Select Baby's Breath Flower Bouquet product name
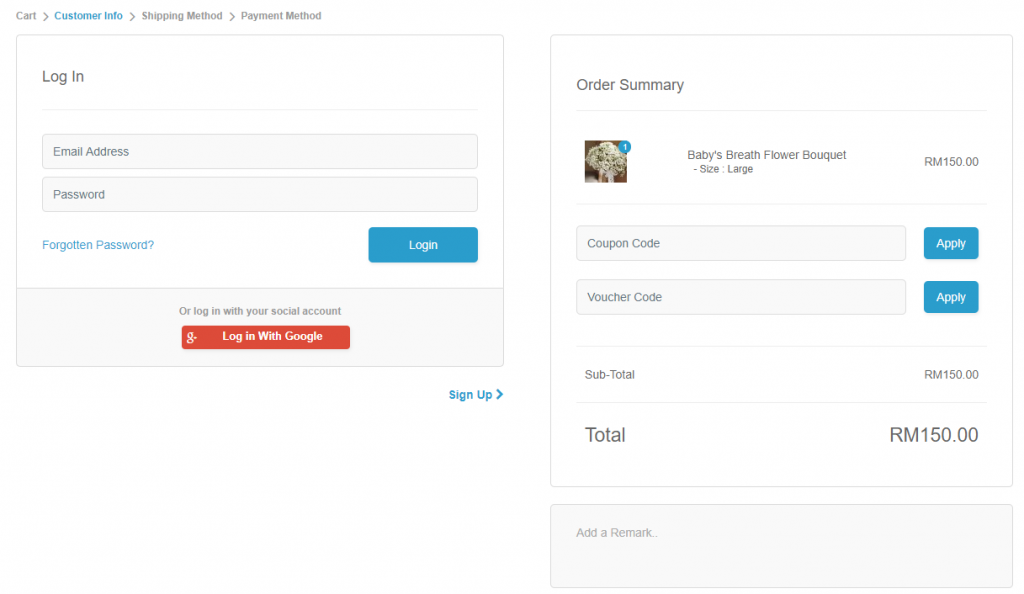Viewport: 1024px width, 594px height. [x=766, y=154]
